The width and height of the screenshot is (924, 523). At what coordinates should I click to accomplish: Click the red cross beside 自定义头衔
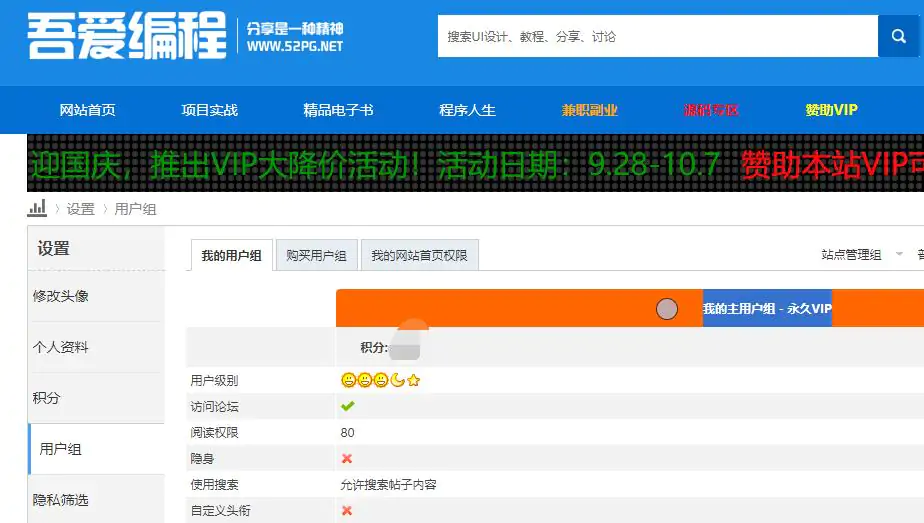coord(347,511)
